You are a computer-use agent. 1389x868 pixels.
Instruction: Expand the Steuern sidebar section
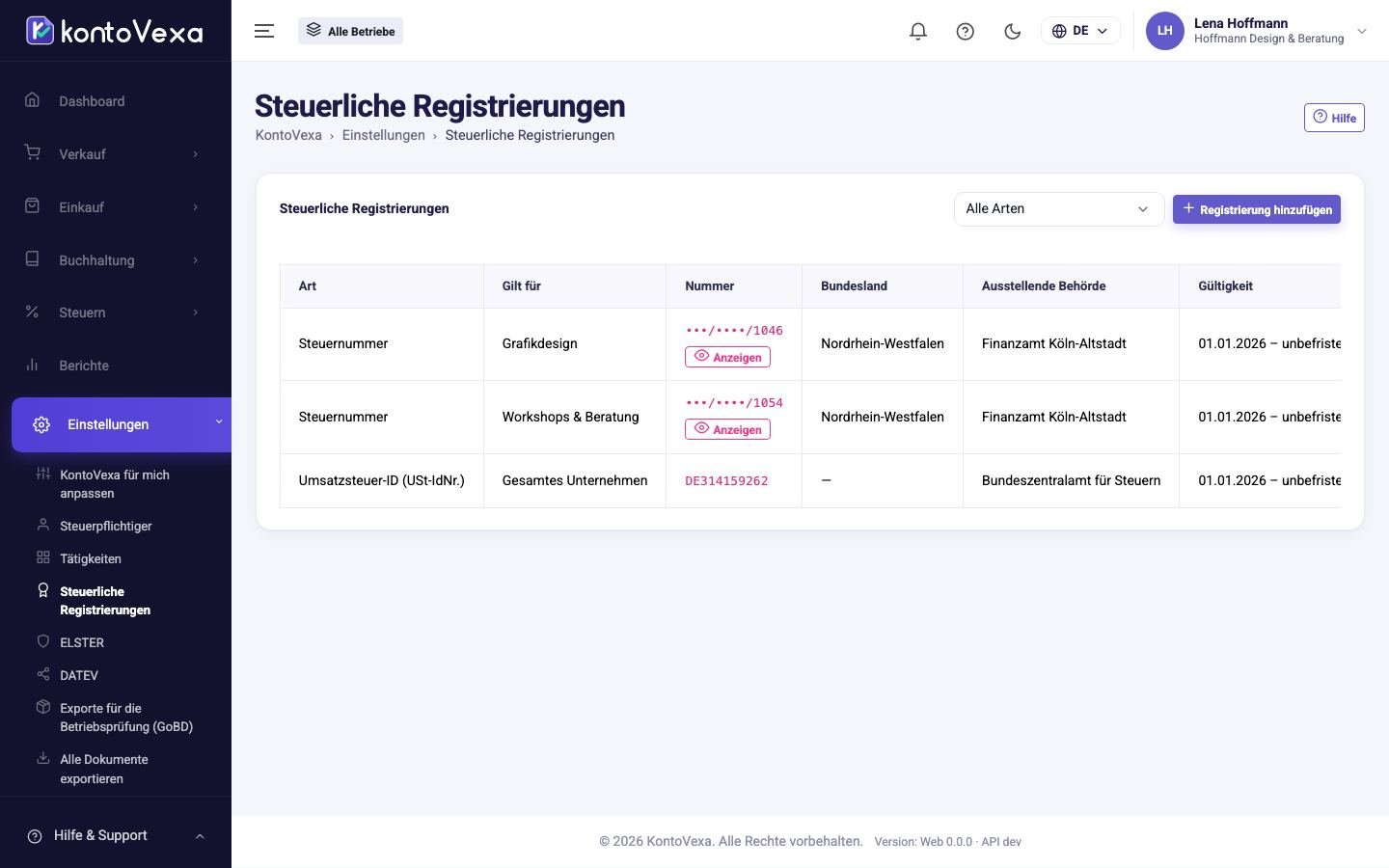116,312
